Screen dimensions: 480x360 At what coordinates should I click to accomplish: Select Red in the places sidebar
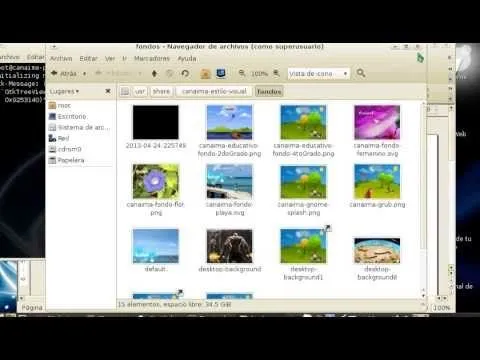coord(59,138)
